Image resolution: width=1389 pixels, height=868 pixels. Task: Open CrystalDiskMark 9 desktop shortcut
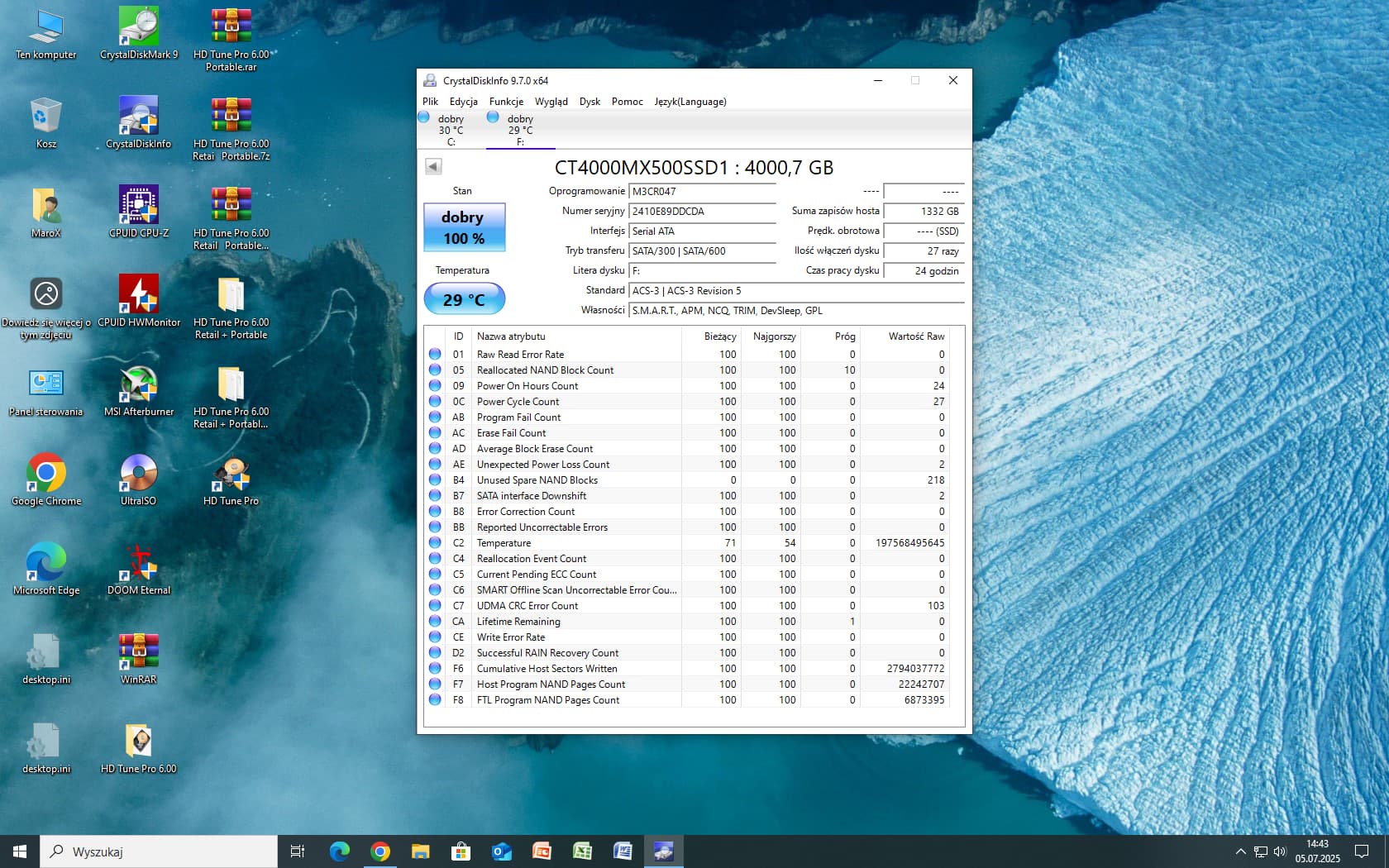pos(139,33)
